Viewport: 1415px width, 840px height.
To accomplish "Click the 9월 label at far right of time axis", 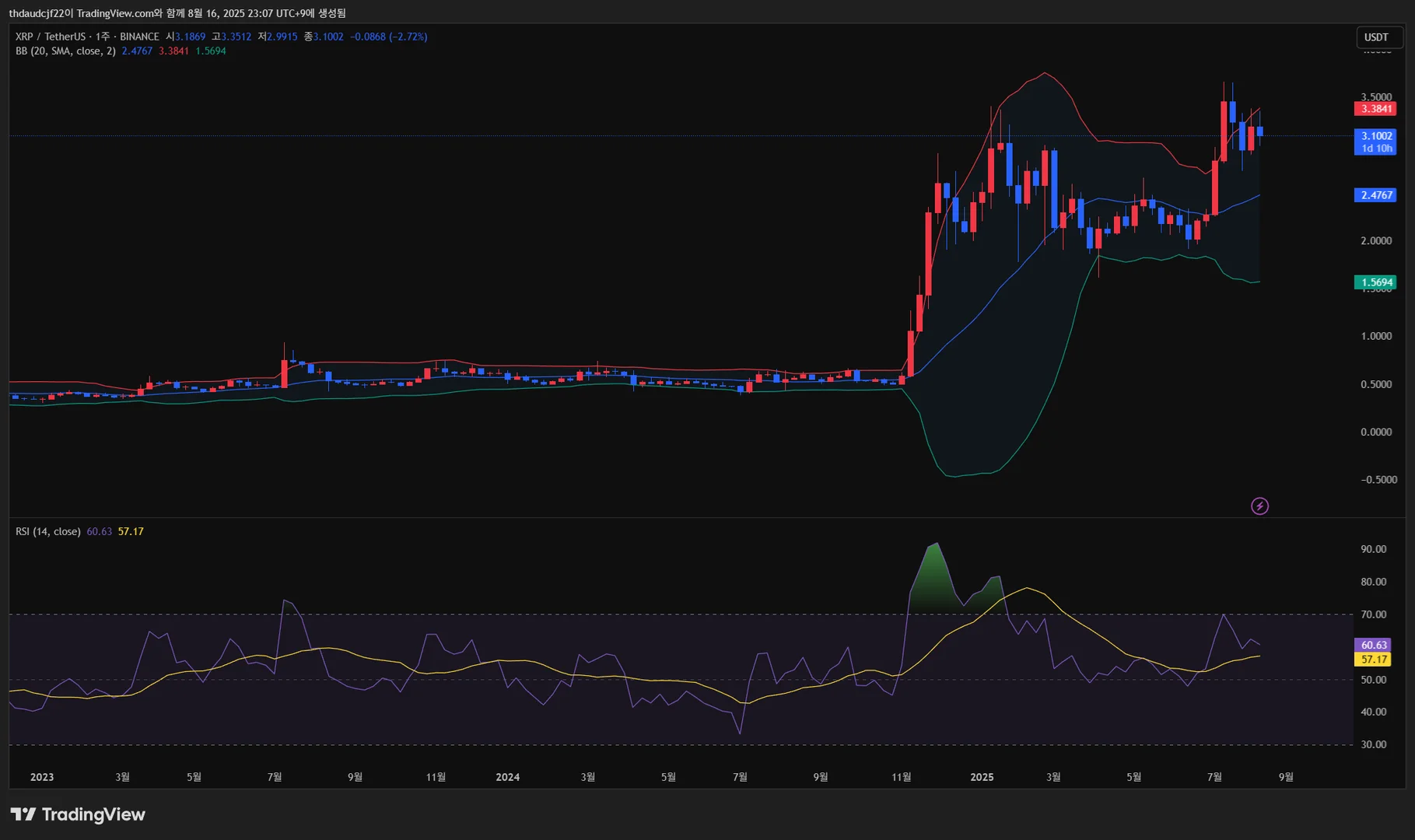I will pyautogui.click(x=1286, y=777).
